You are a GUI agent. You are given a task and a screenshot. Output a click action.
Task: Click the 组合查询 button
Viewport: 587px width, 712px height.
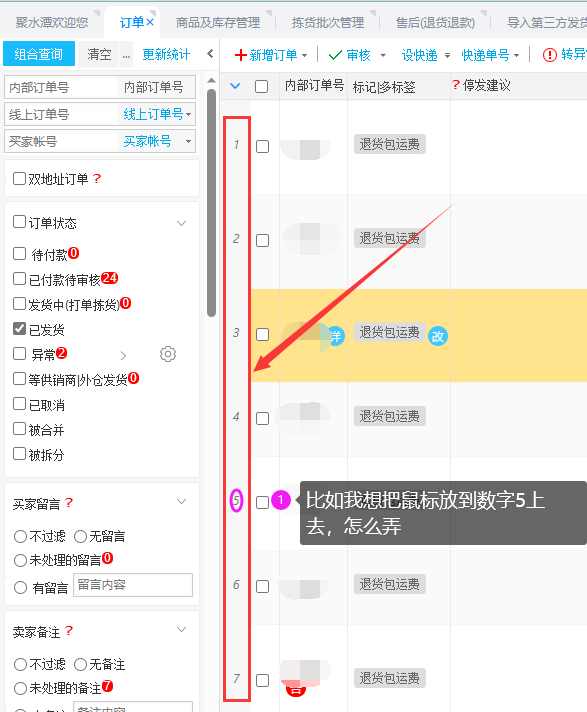point(39,54)
